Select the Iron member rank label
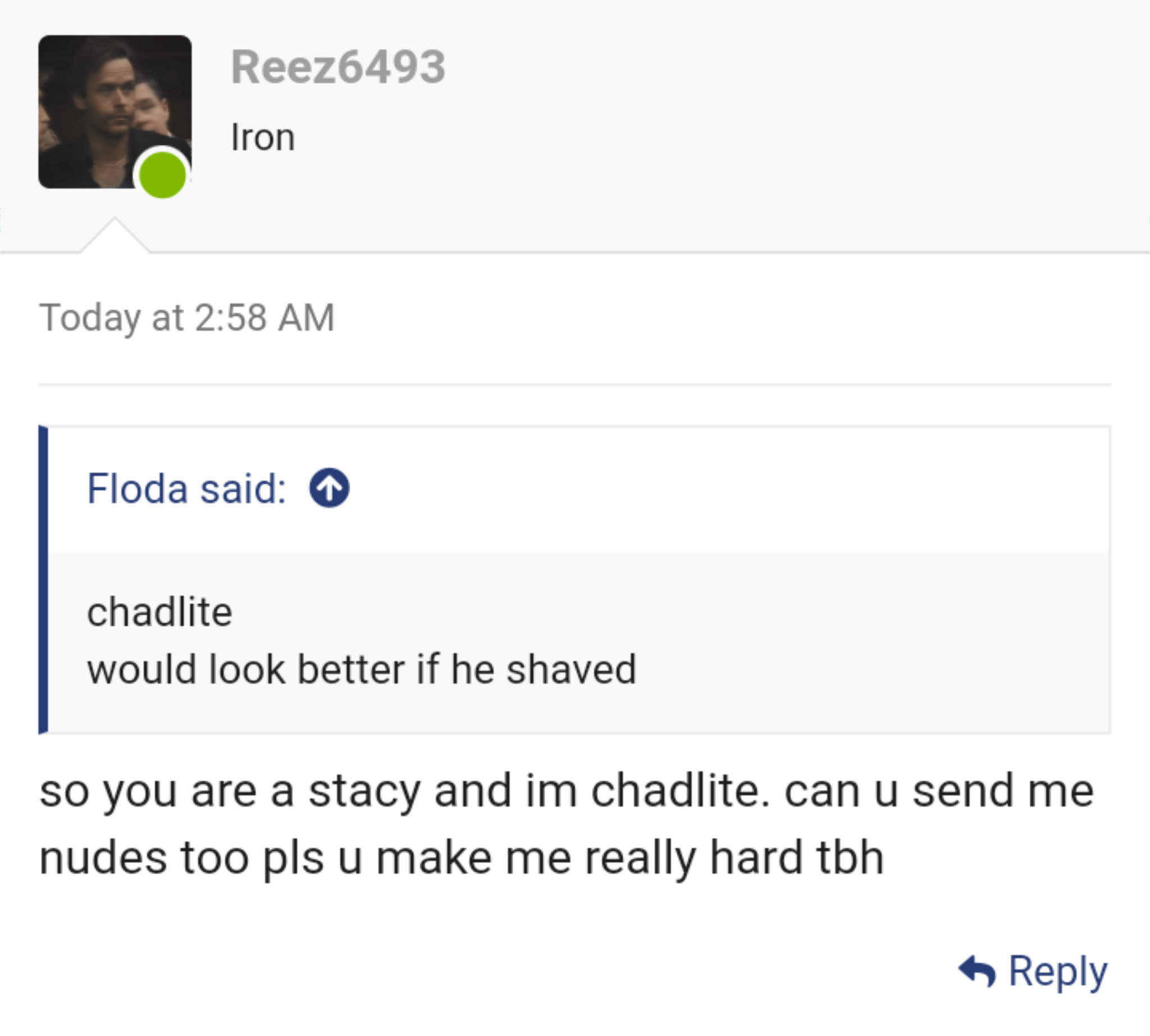1150x1036 pixels. pos(263,135)
